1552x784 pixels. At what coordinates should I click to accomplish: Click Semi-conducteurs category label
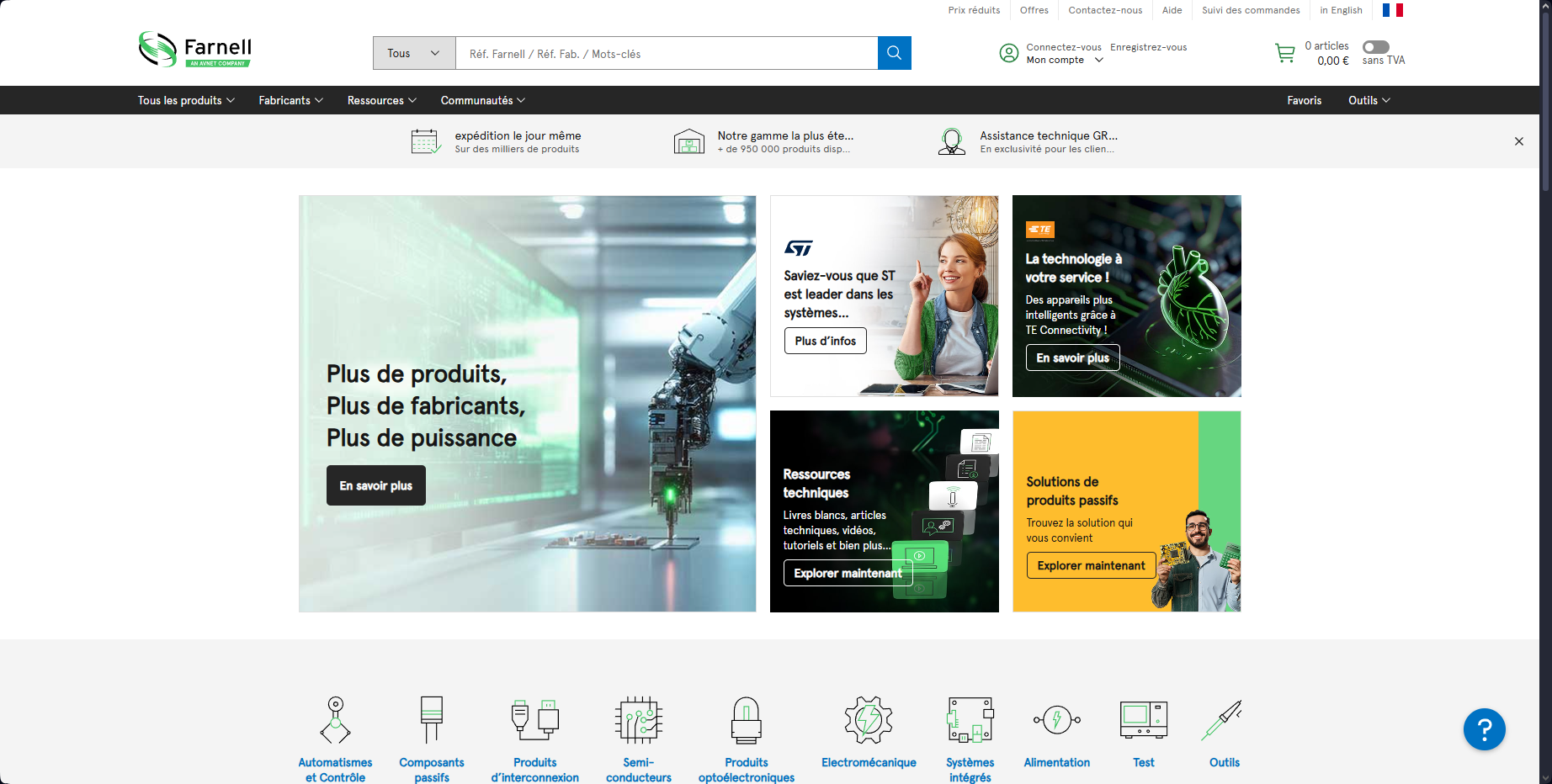click(639, 770)
